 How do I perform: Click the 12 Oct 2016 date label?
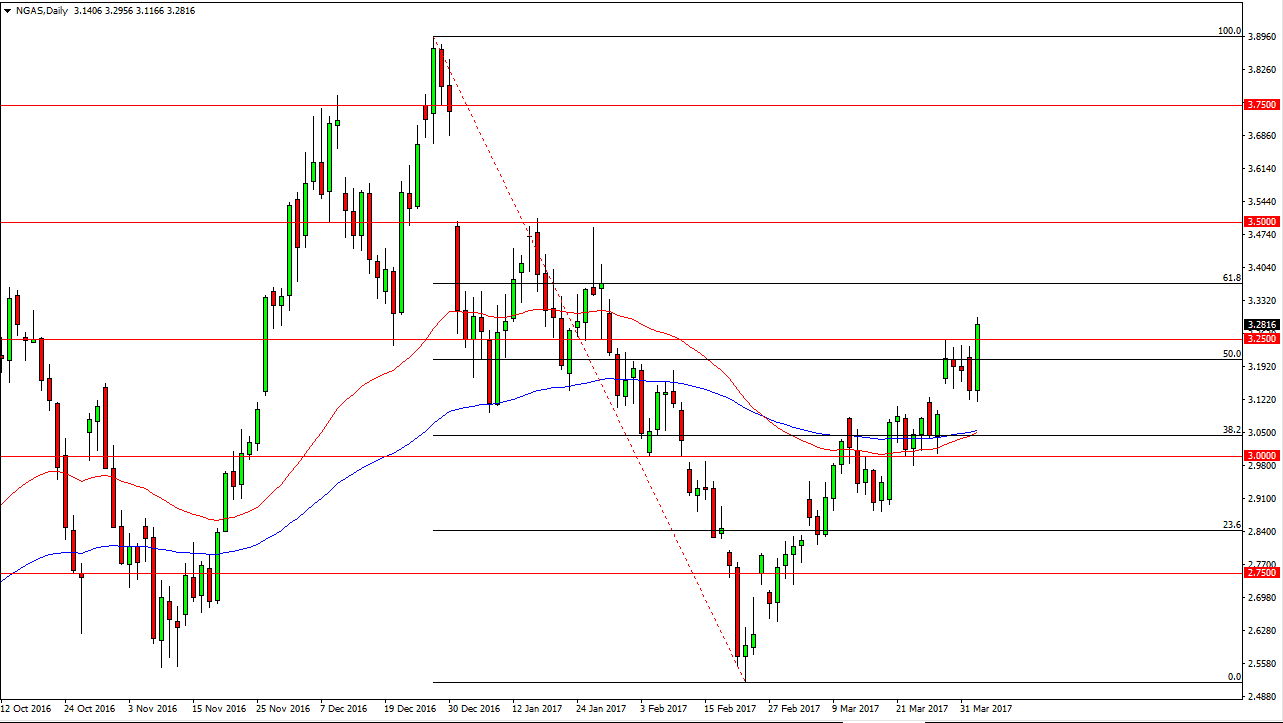(x=27, y=708)
